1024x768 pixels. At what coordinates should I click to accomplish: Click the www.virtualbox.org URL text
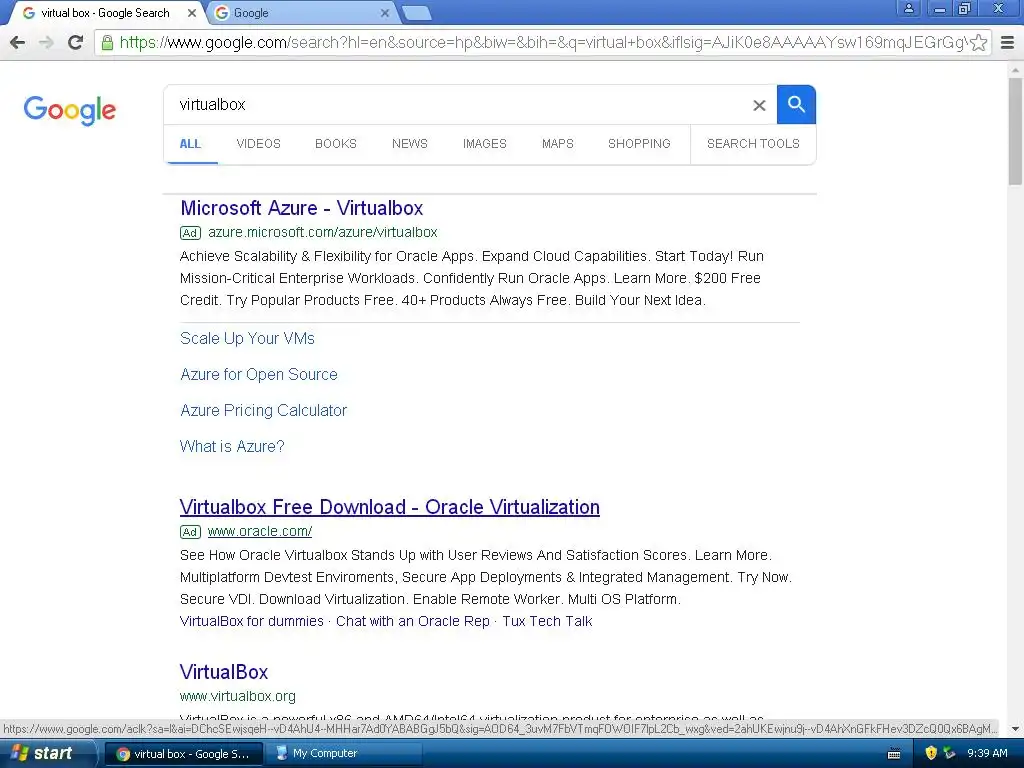[x=238, y=696]
